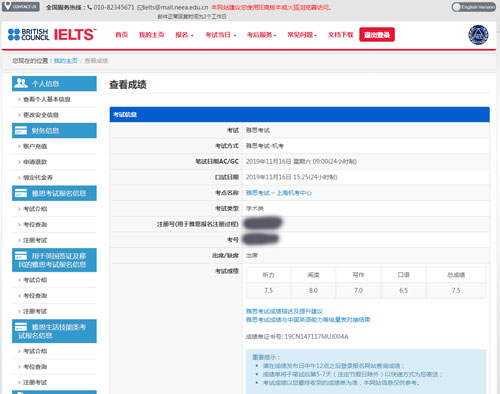Click the UK visa IELTS section header icon
The width and height of the screenshot is (500, 394).
[21, 256]
